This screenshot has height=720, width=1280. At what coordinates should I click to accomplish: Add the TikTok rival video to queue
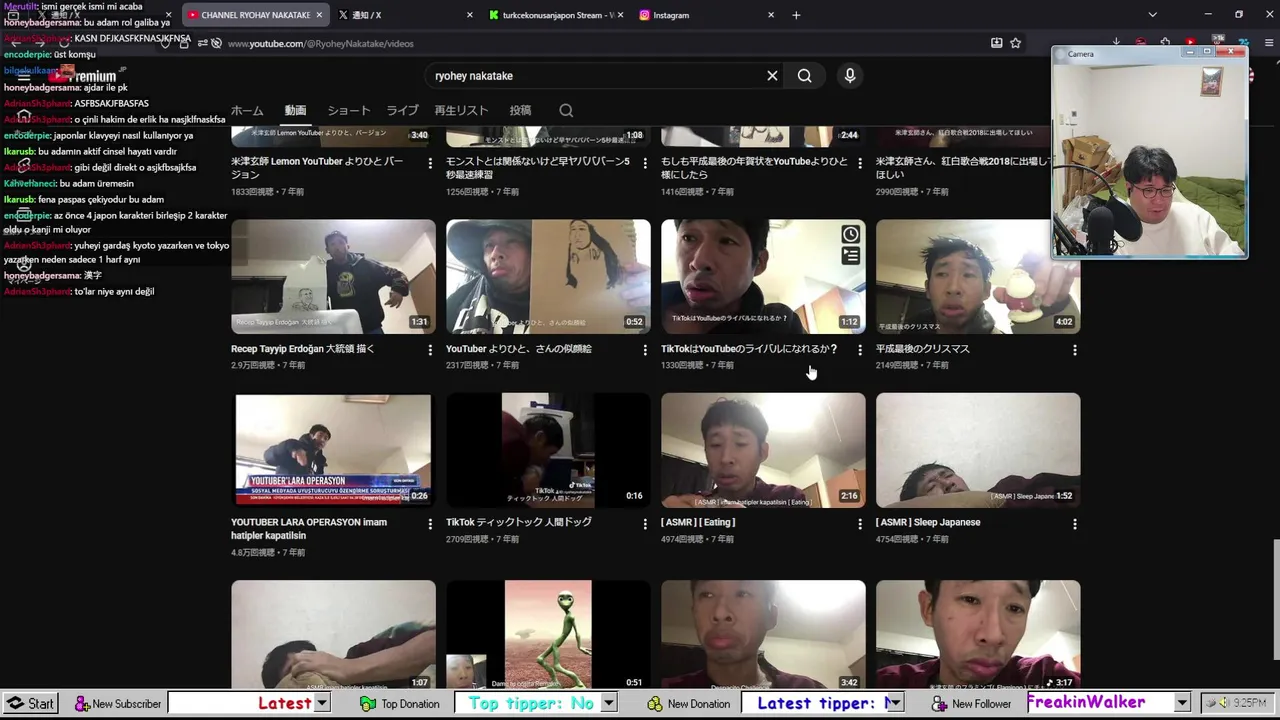point(850,256)
